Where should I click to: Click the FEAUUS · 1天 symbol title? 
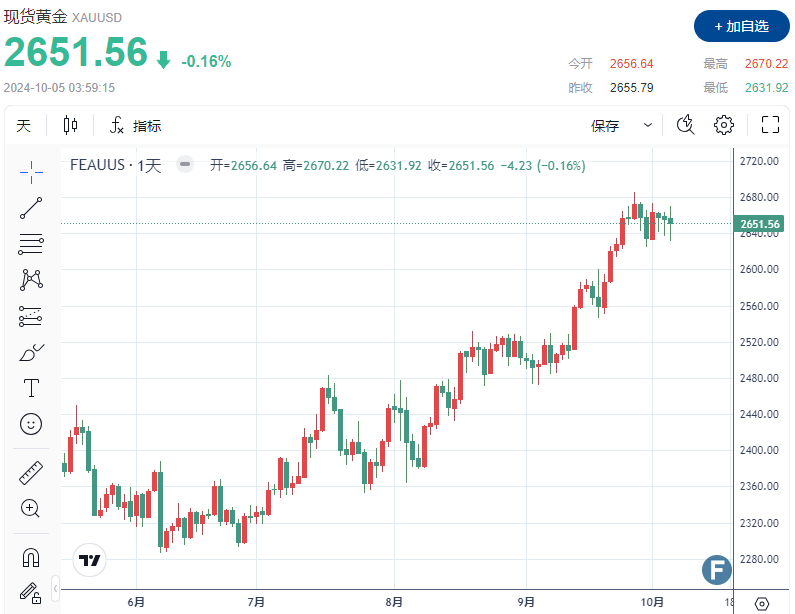tap(116, 165)
